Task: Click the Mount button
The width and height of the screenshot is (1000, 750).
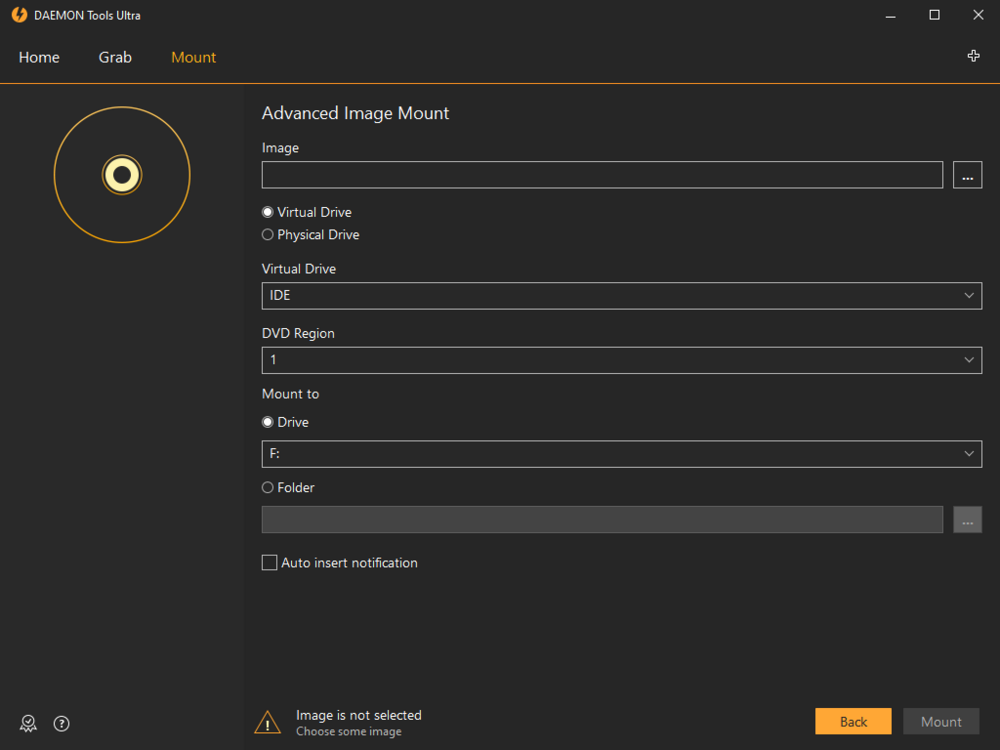Action: (941, 722)
